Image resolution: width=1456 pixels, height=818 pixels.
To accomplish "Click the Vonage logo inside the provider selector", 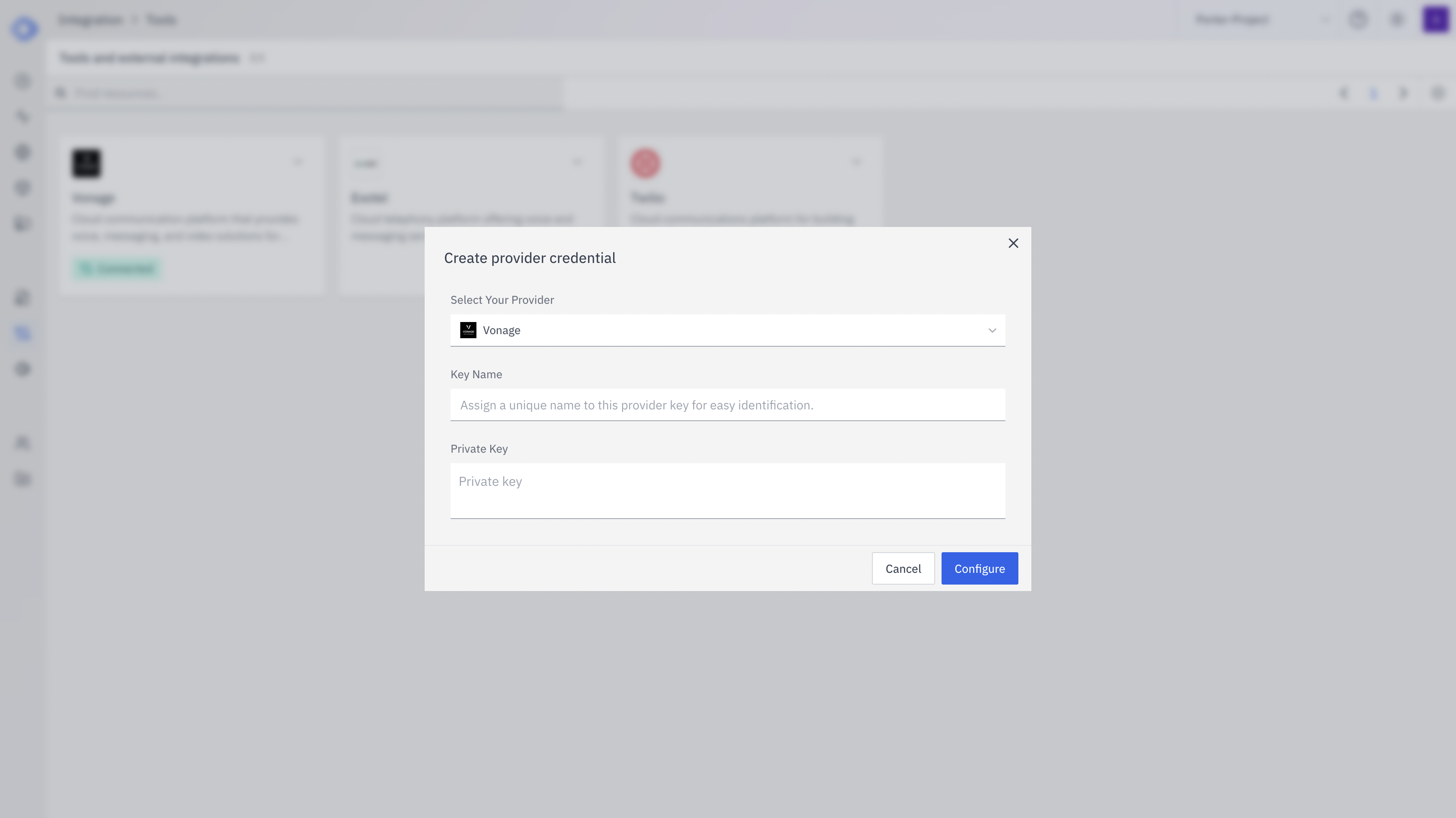I will tap(468, 330).
